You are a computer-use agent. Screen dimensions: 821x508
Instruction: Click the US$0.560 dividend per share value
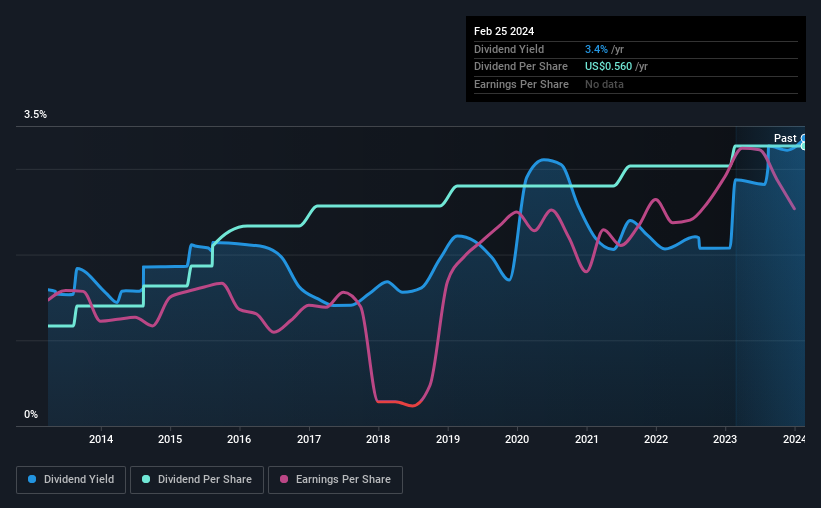(608, 67)
